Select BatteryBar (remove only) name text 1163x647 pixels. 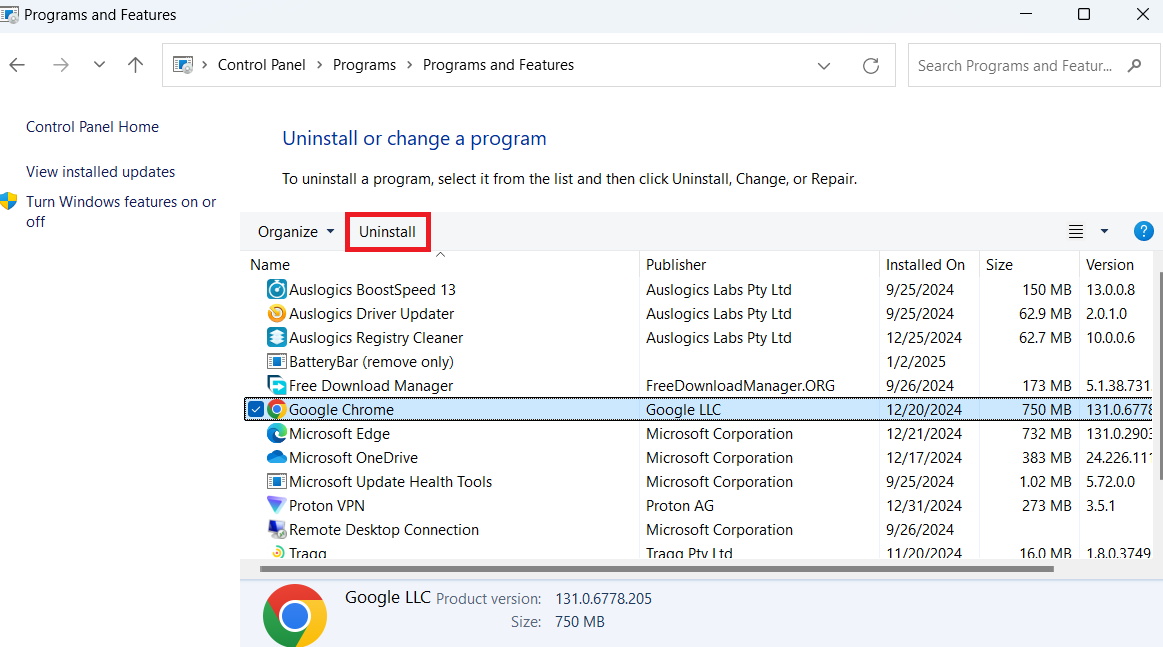pos(372,362)
